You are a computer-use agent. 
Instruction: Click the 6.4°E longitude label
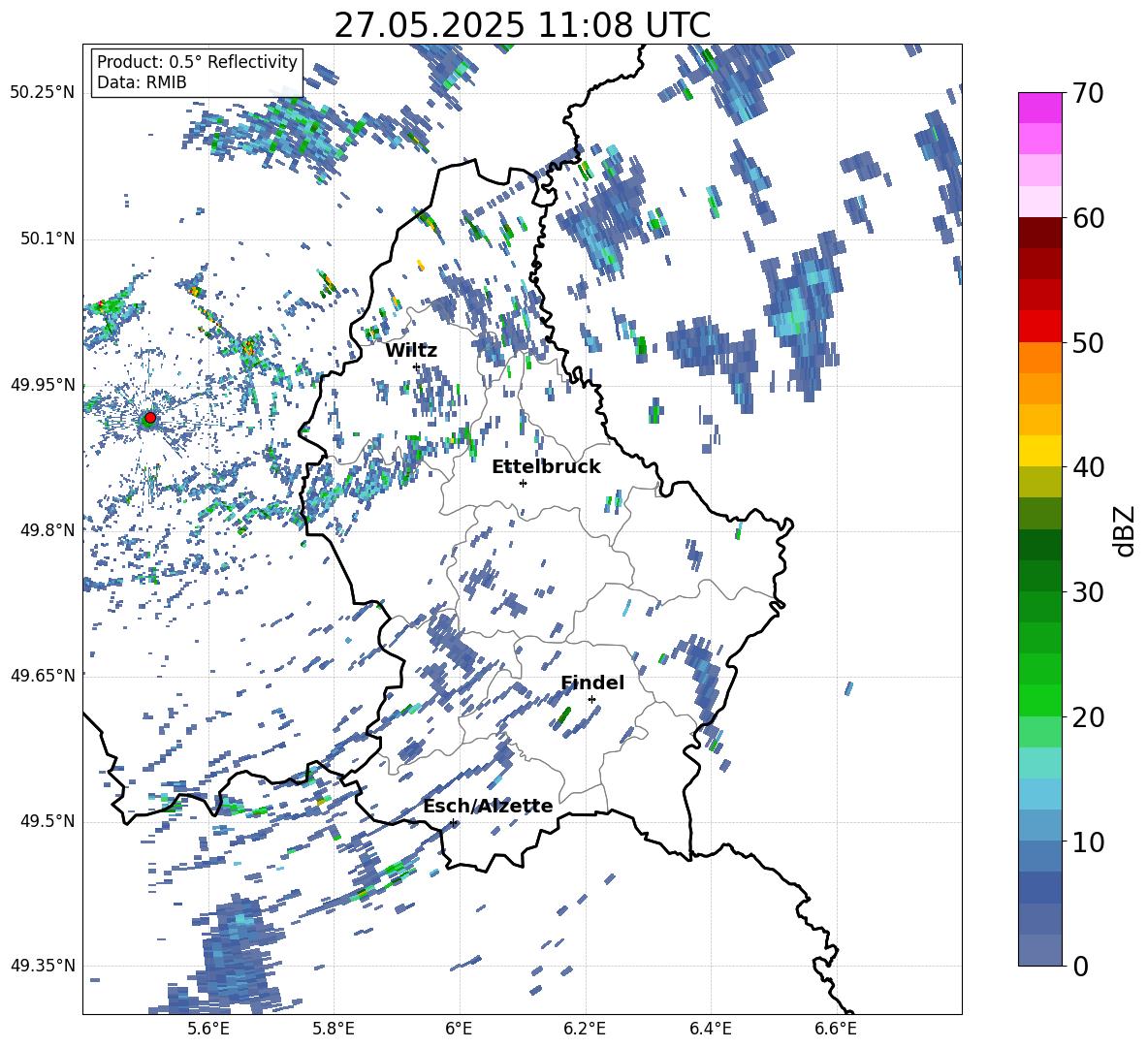(710, 1029)
